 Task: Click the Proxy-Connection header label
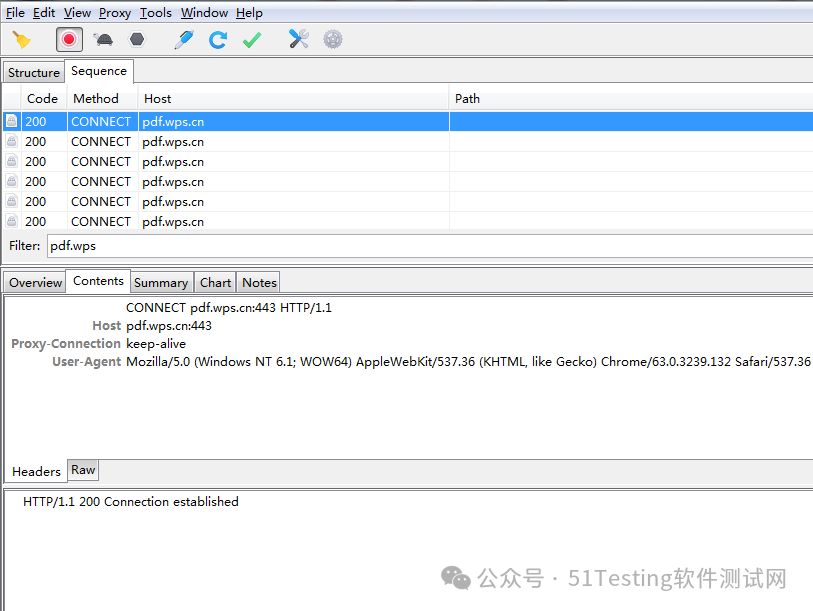66,344
